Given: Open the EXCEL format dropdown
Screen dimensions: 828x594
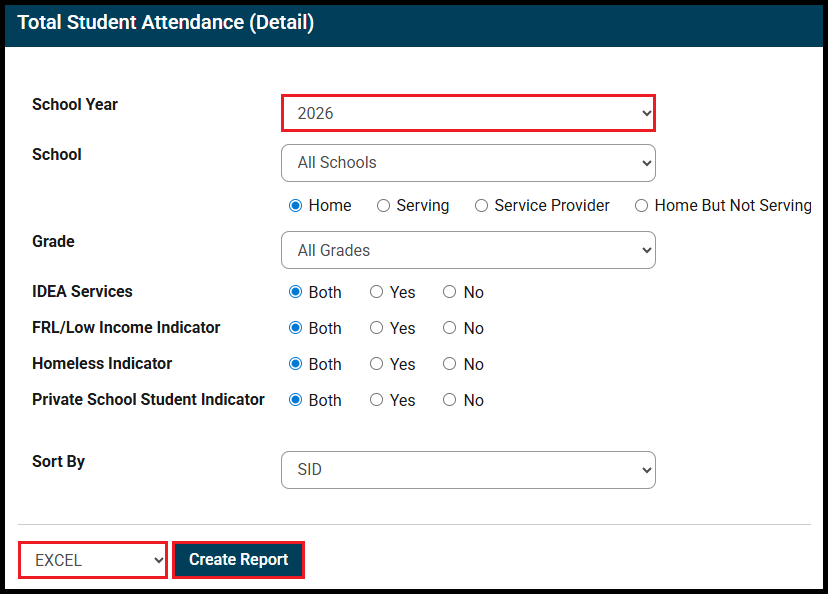Looking at the screenshot, I should 93,560.
